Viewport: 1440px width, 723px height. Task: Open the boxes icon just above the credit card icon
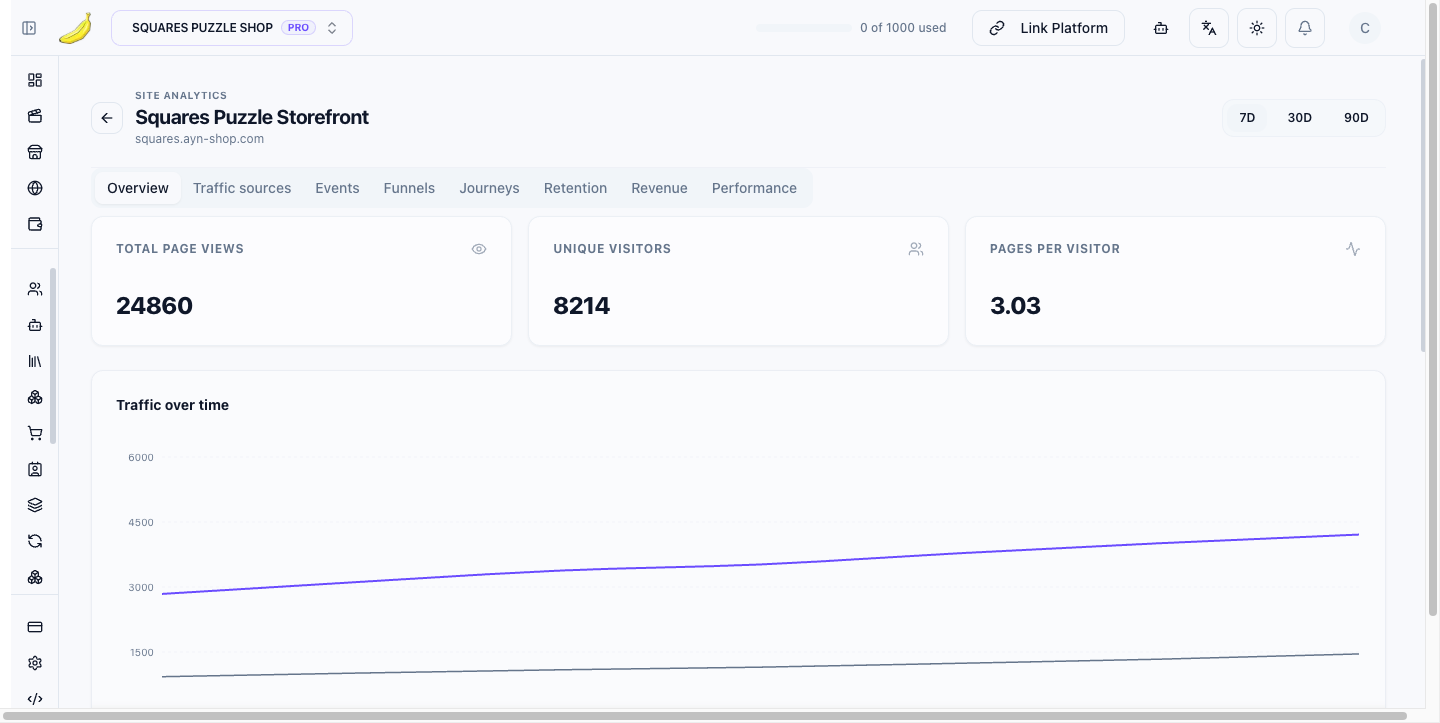[35, 577]
